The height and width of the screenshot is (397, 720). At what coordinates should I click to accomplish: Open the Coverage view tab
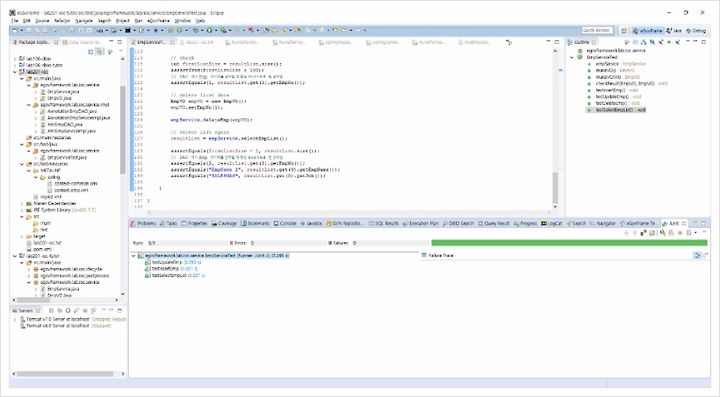224,223
